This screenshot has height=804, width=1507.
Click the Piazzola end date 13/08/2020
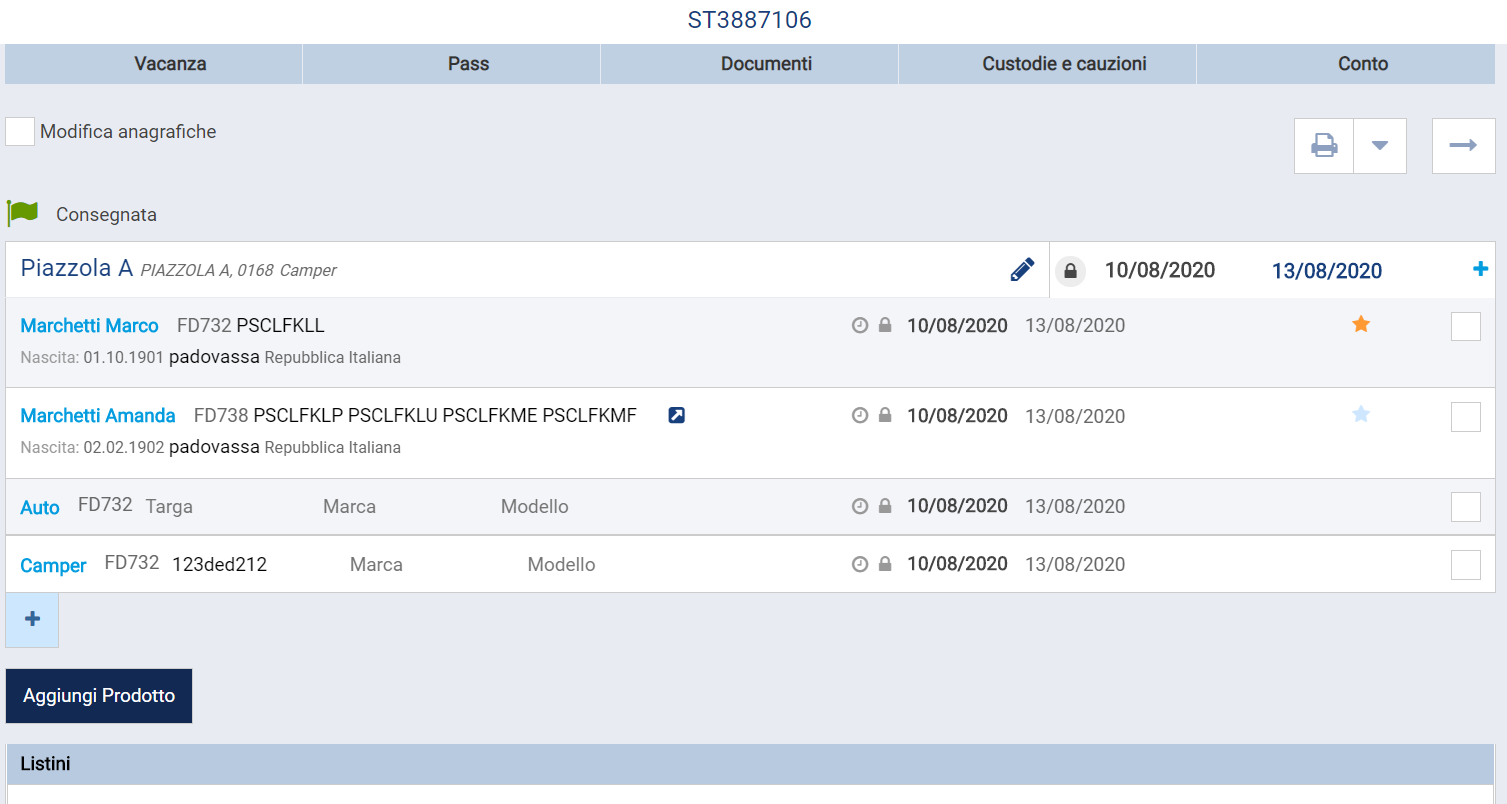[x=1326, y=271]
